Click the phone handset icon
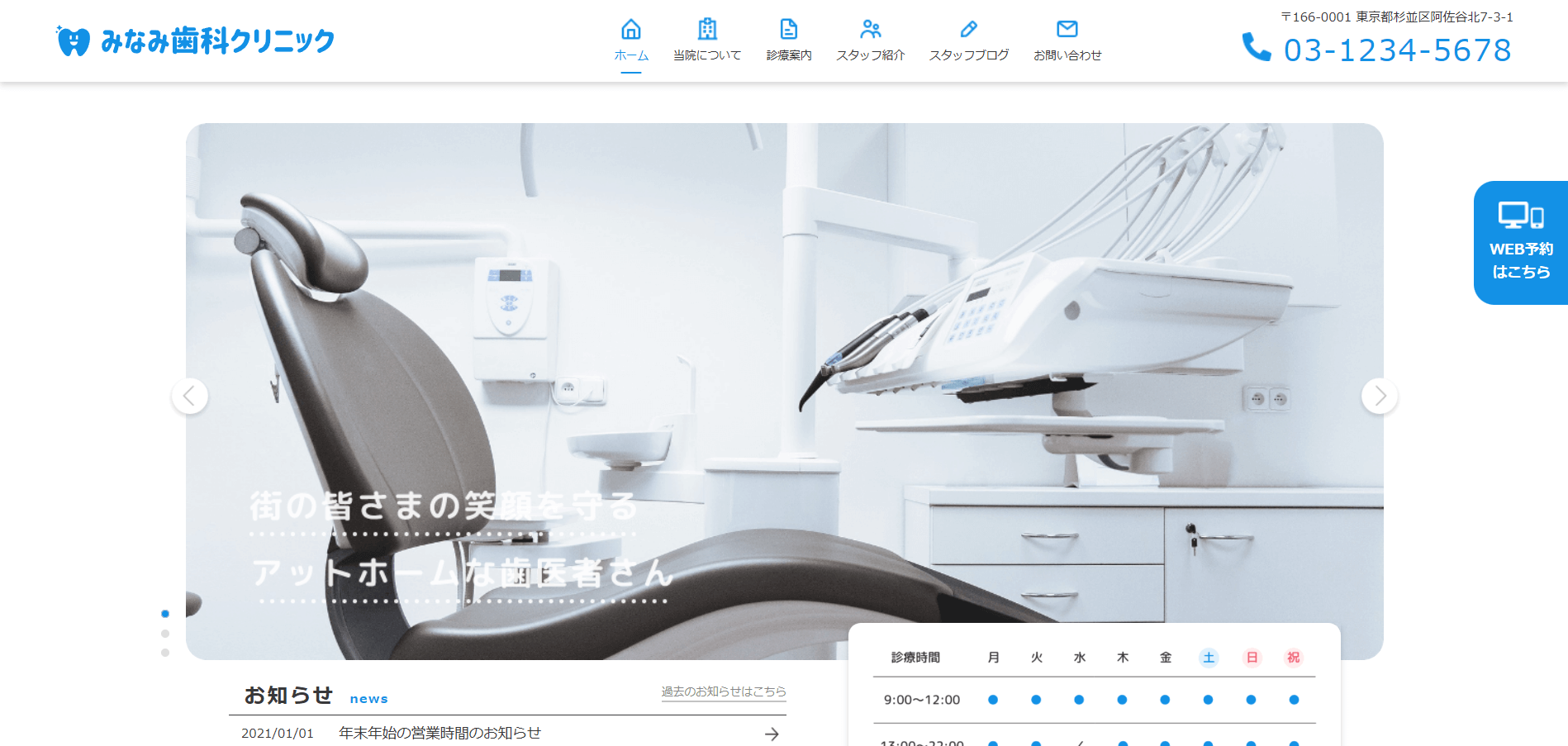Viewport: 1568px width, 746px height. coord(1257,47)
